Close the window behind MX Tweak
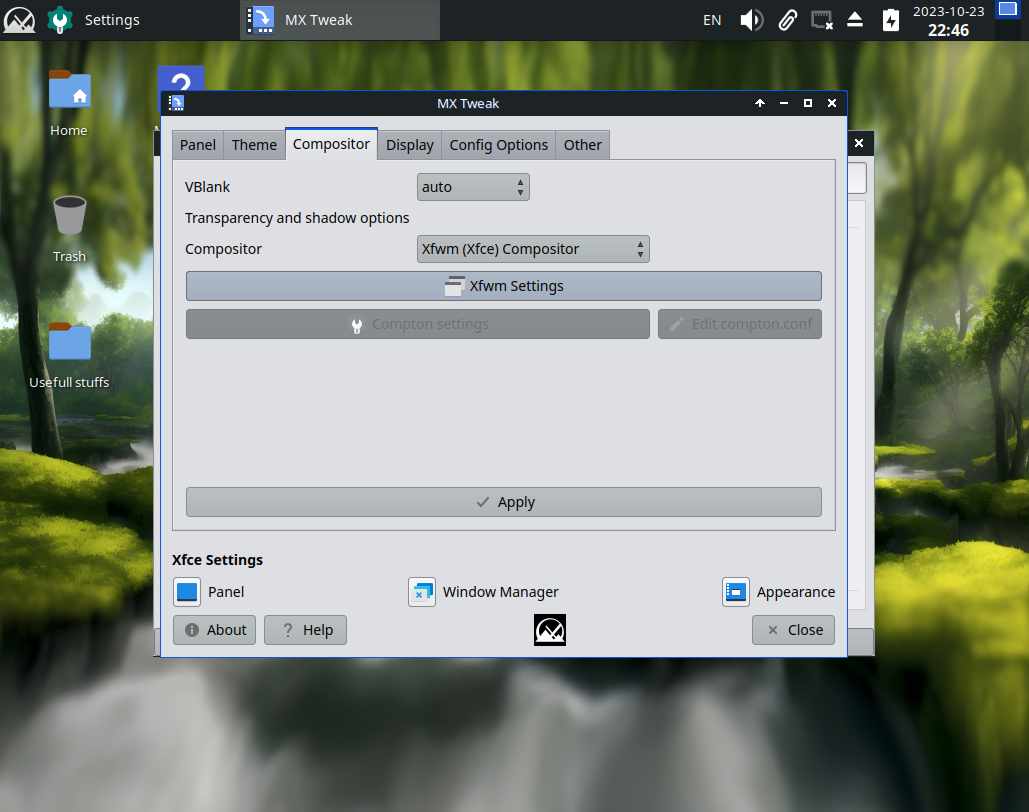The width and height of the screenshot is (1029, 812). pos(858,143)
